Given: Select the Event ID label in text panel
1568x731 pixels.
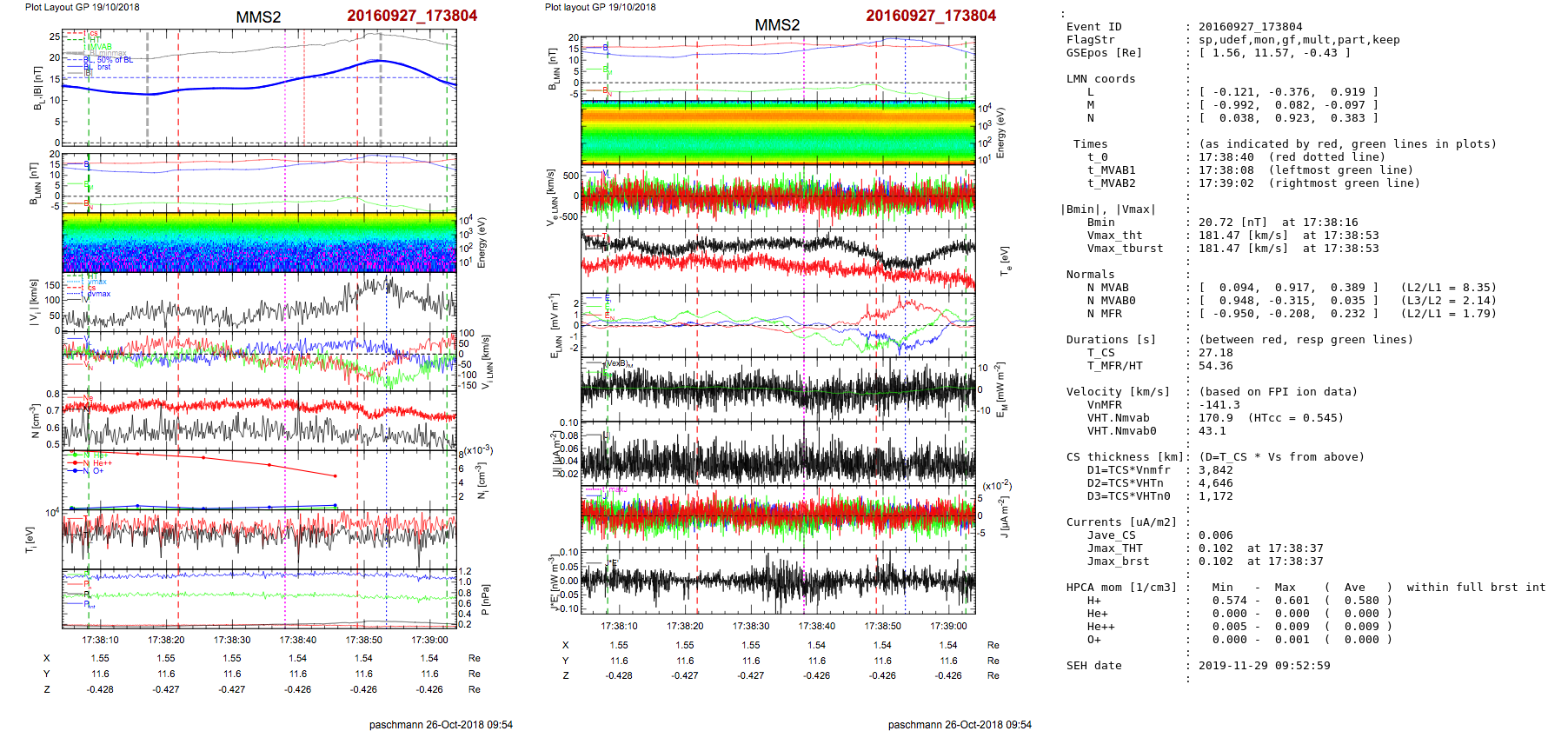Looking at the screenshot, I should coord(1093,27).
